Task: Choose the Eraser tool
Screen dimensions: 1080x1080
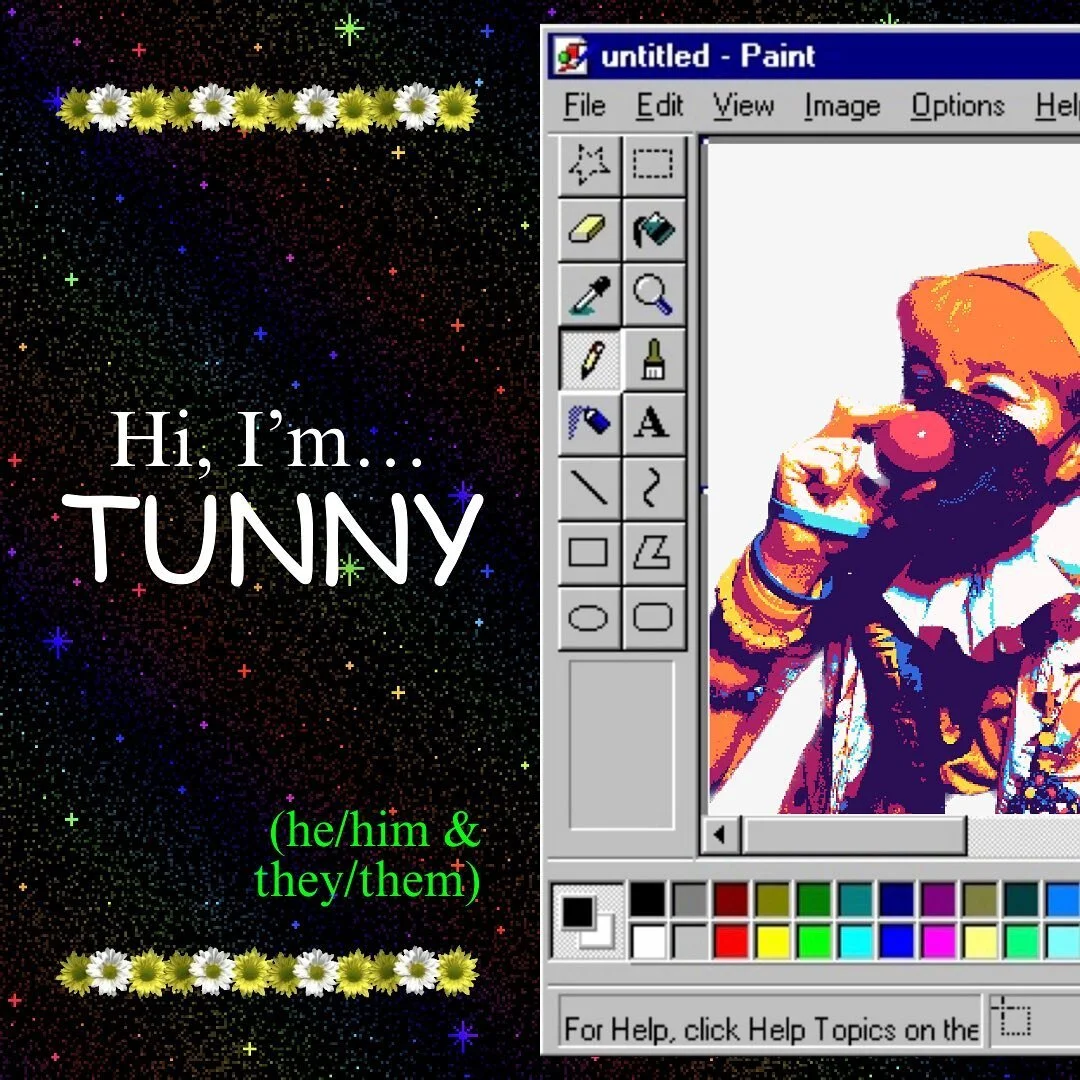Action: [x=590, y=229]
